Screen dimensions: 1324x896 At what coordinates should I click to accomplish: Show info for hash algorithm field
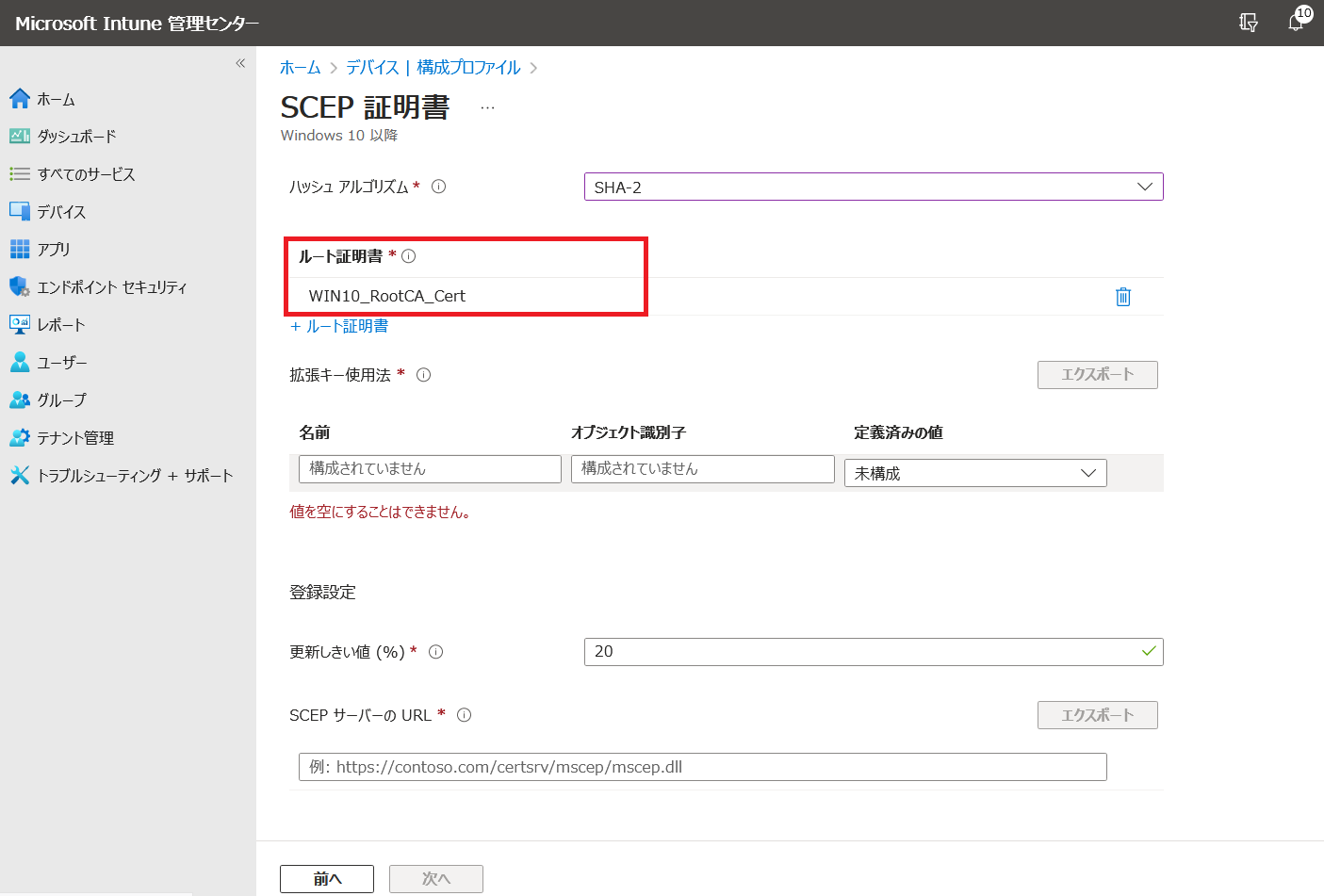(438, 187)
